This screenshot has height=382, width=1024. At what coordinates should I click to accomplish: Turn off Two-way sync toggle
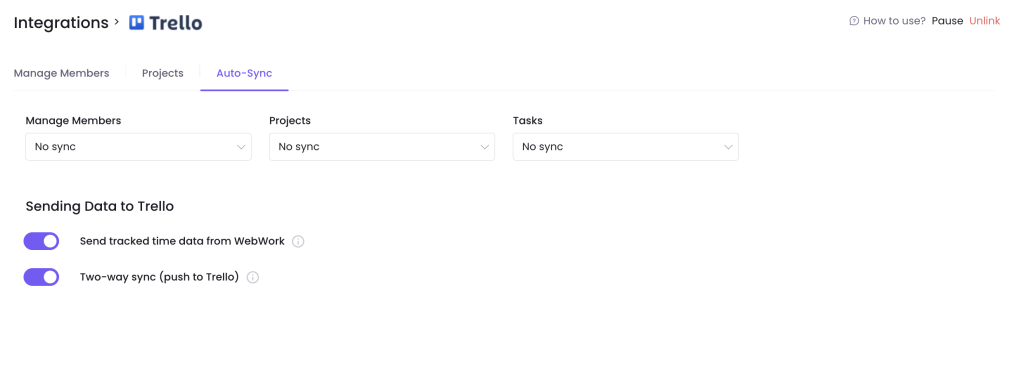point(41,277)
